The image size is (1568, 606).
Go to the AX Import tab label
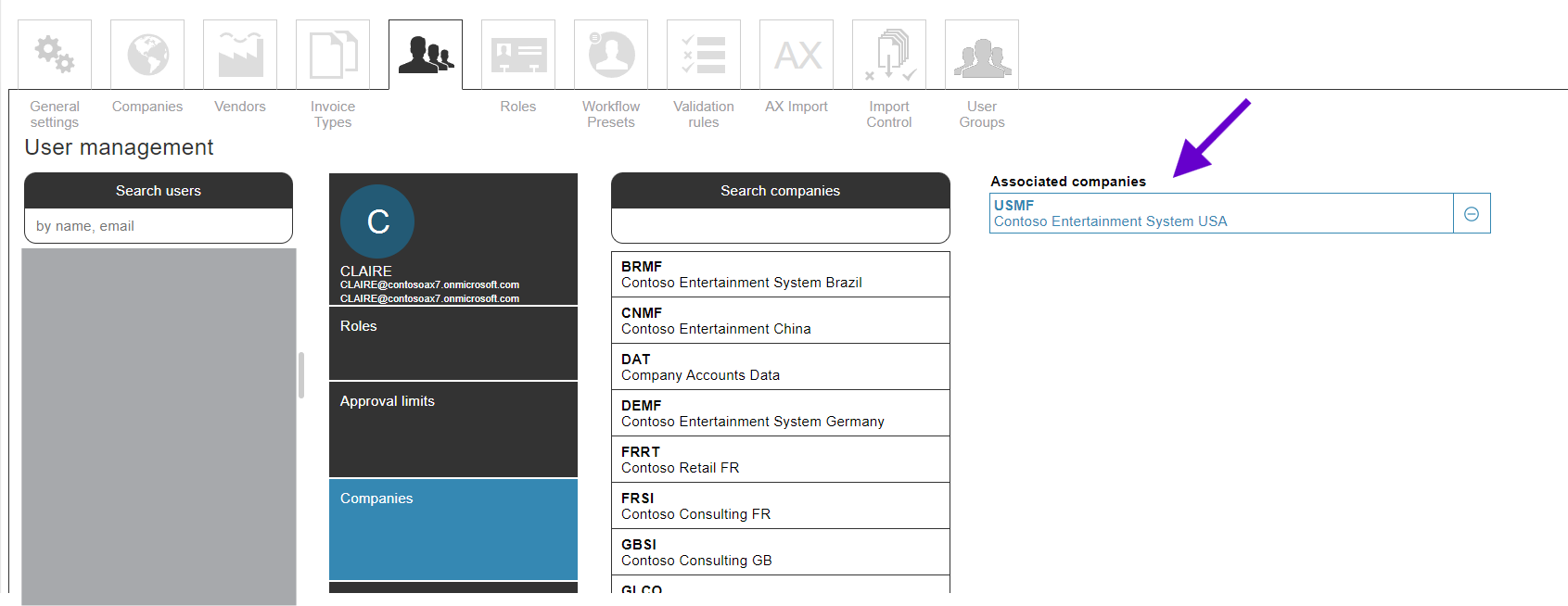[x=797, y=107]
